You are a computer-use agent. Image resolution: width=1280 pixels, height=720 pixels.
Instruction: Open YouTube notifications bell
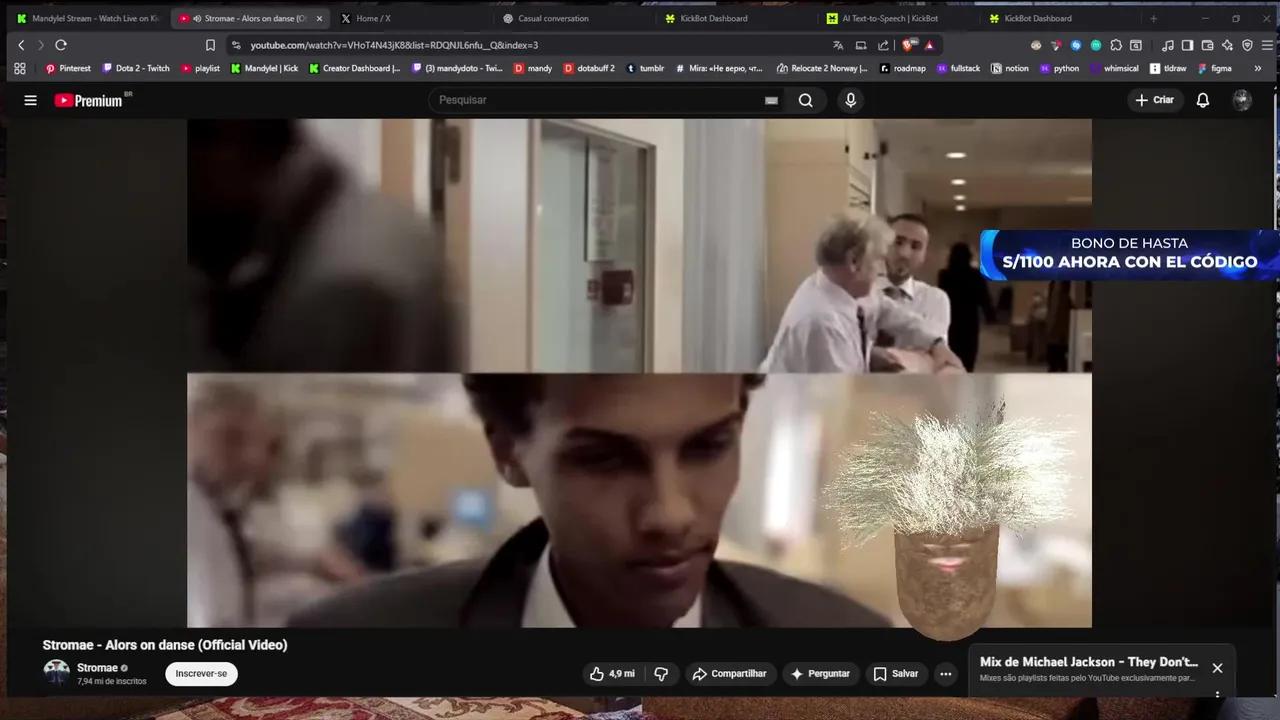click(x=1203, y=100)
